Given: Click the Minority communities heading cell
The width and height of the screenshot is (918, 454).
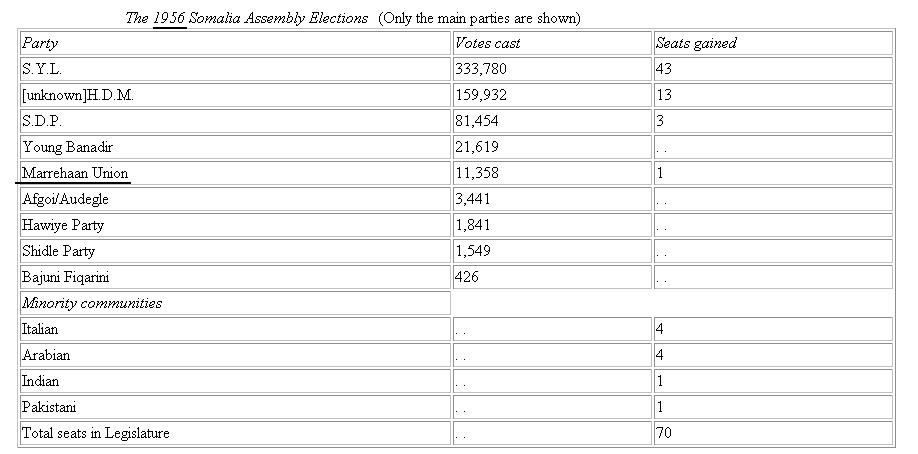Looking at the screenshot, I should 235,303.
